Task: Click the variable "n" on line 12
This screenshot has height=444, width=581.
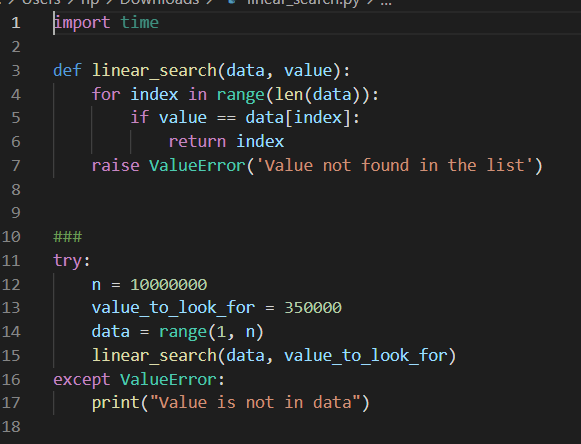Action: 96,285
